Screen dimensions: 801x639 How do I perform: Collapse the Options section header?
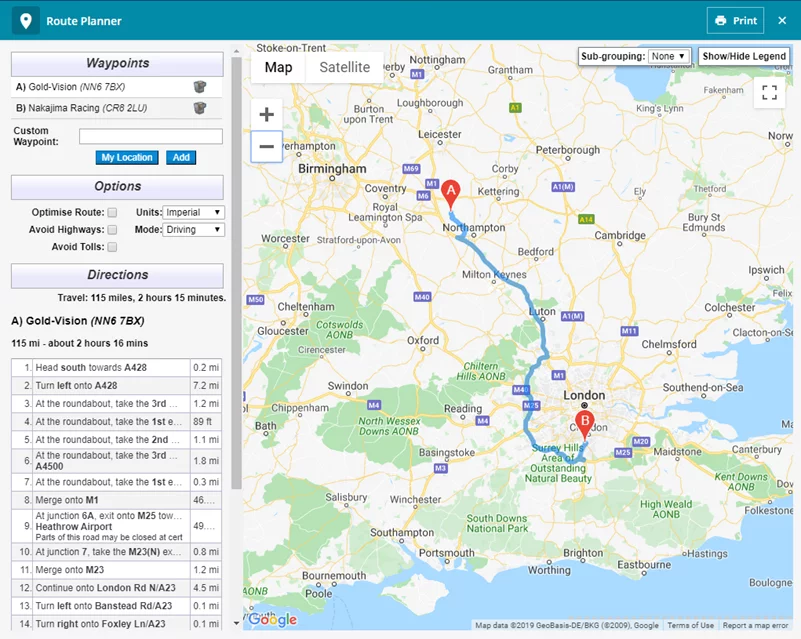pyautogui.click(x=117, y=186)
